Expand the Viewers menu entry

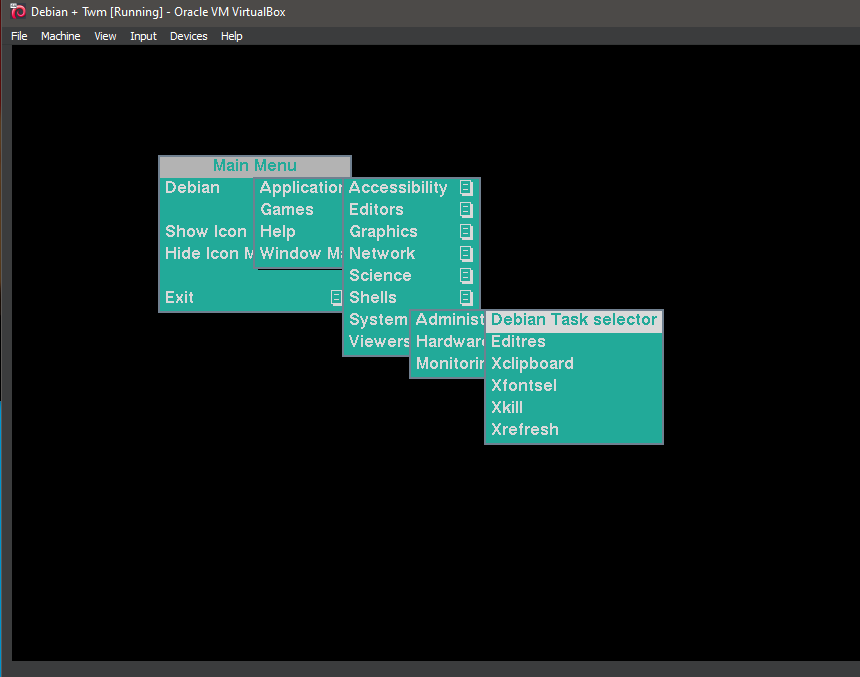click(378, 342)
